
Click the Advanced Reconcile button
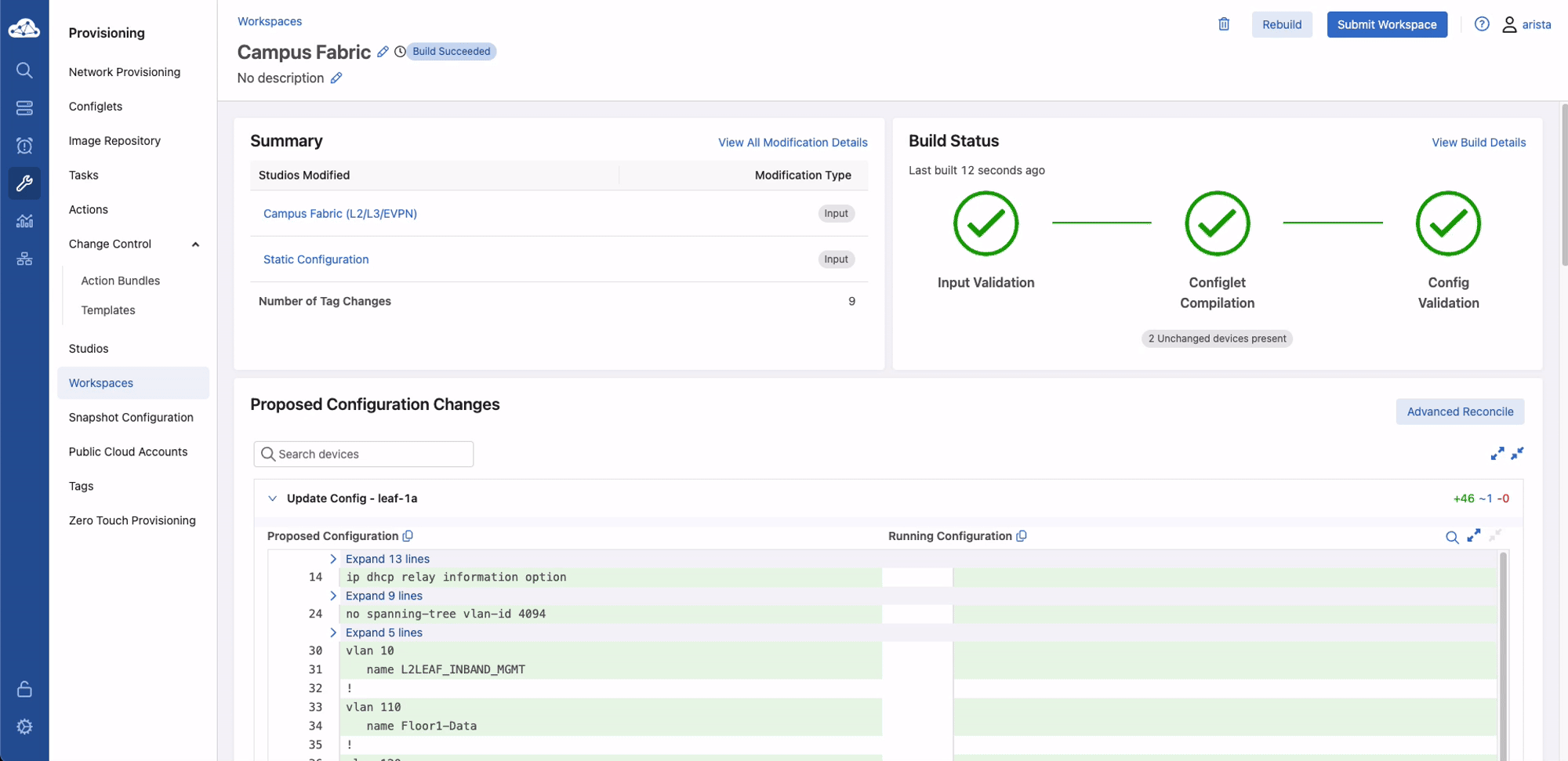(x=1459, y=412)
